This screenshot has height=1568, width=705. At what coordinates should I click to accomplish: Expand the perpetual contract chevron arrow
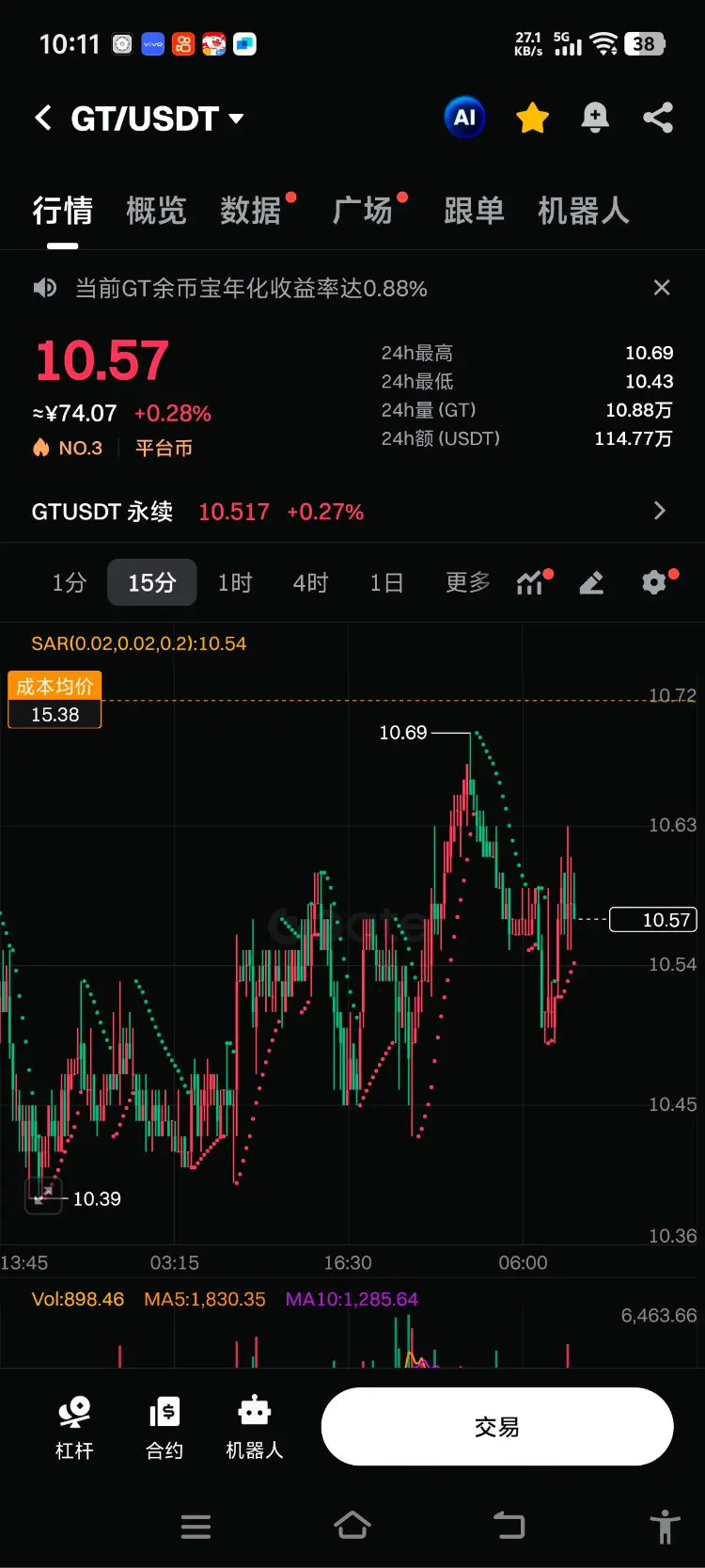pos(659,511)
